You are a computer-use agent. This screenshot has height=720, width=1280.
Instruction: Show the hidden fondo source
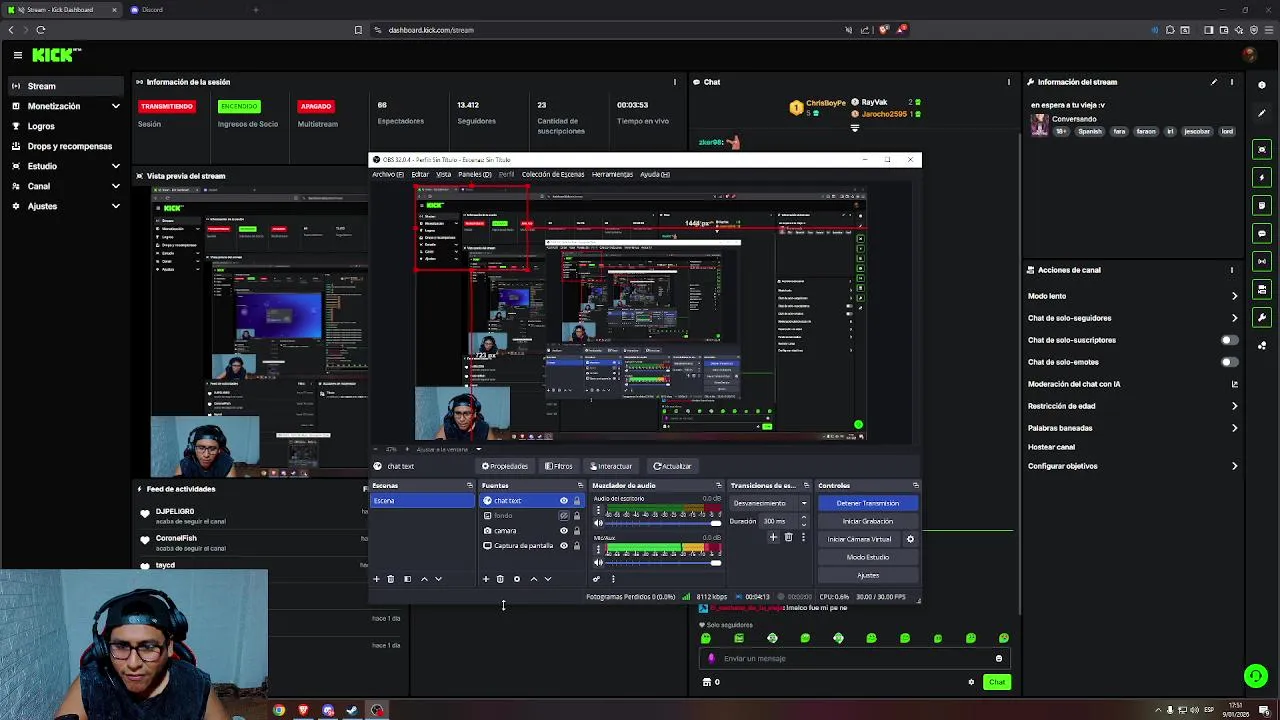563,516
